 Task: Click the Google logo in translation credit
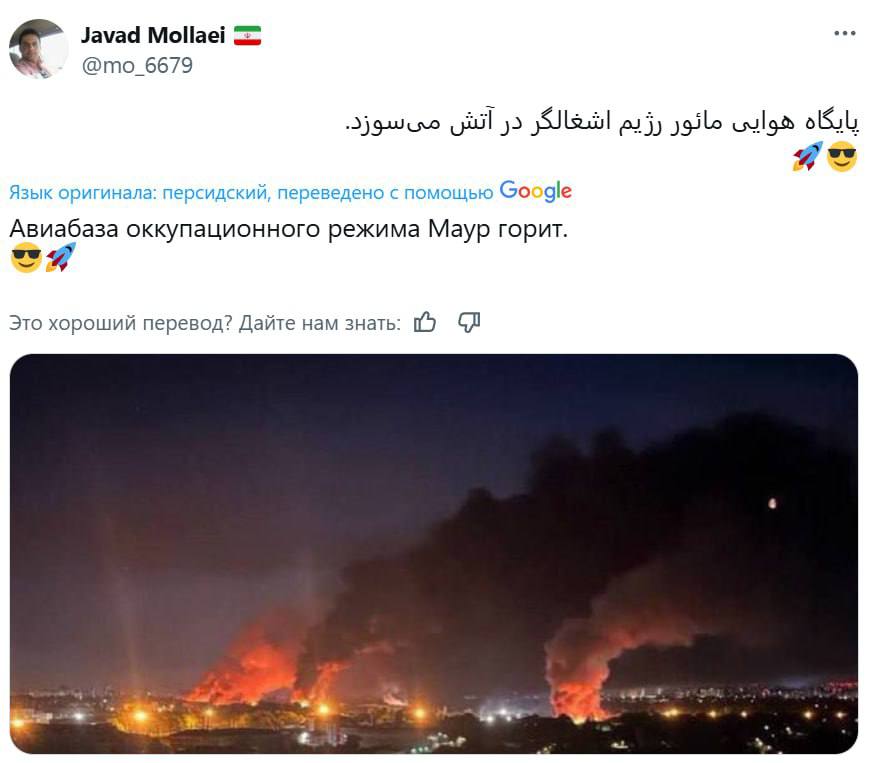[535, 191]
